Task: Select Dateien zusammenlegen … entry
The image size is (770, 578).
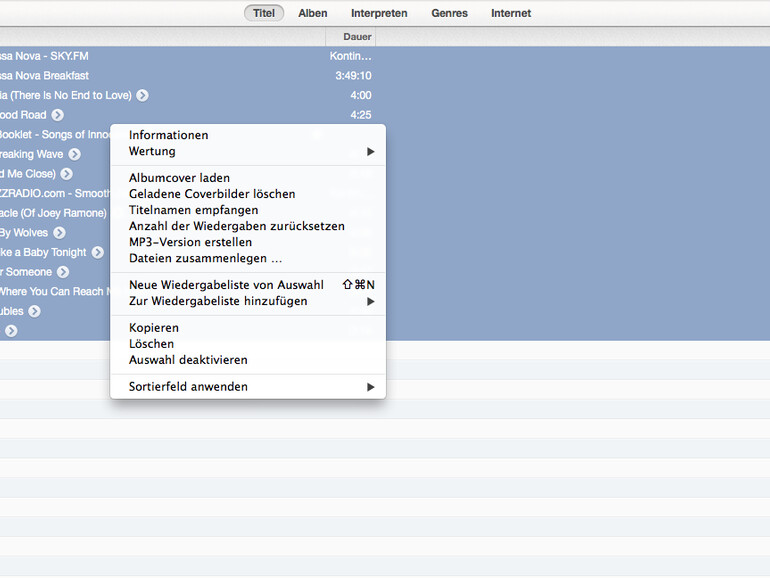Action: 248,258
